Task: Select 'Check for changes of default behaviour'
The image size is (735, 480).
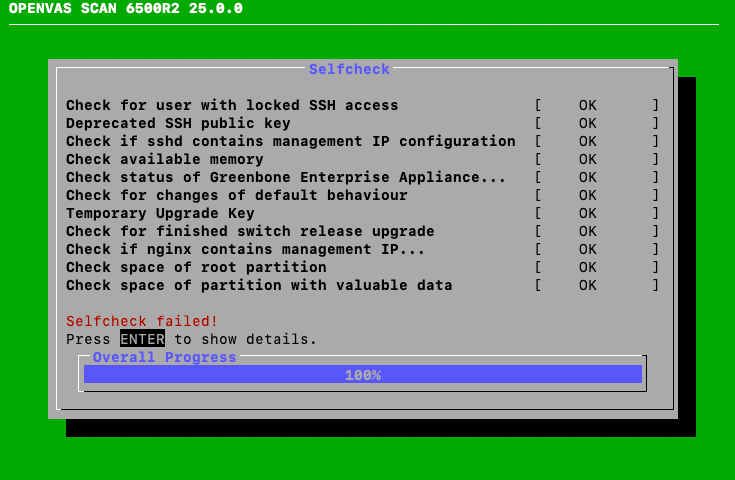Action: coord(237,195)
